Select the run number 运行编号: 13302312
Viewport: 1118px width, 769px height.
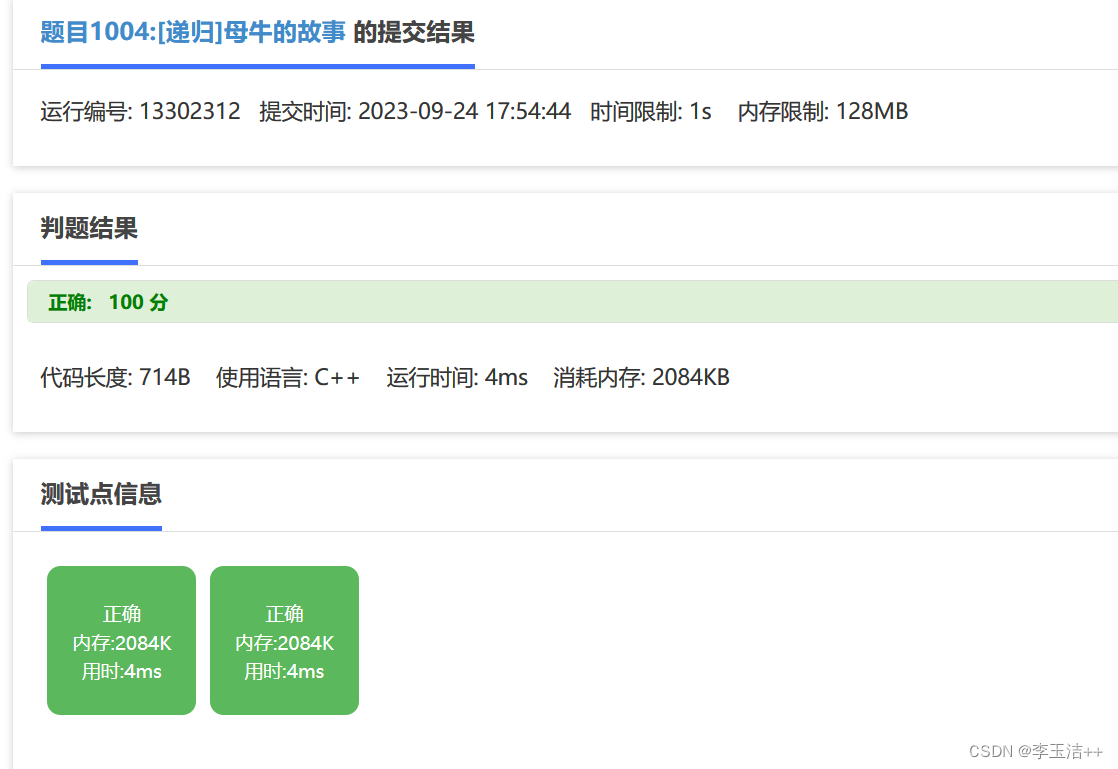pos(140,111)
